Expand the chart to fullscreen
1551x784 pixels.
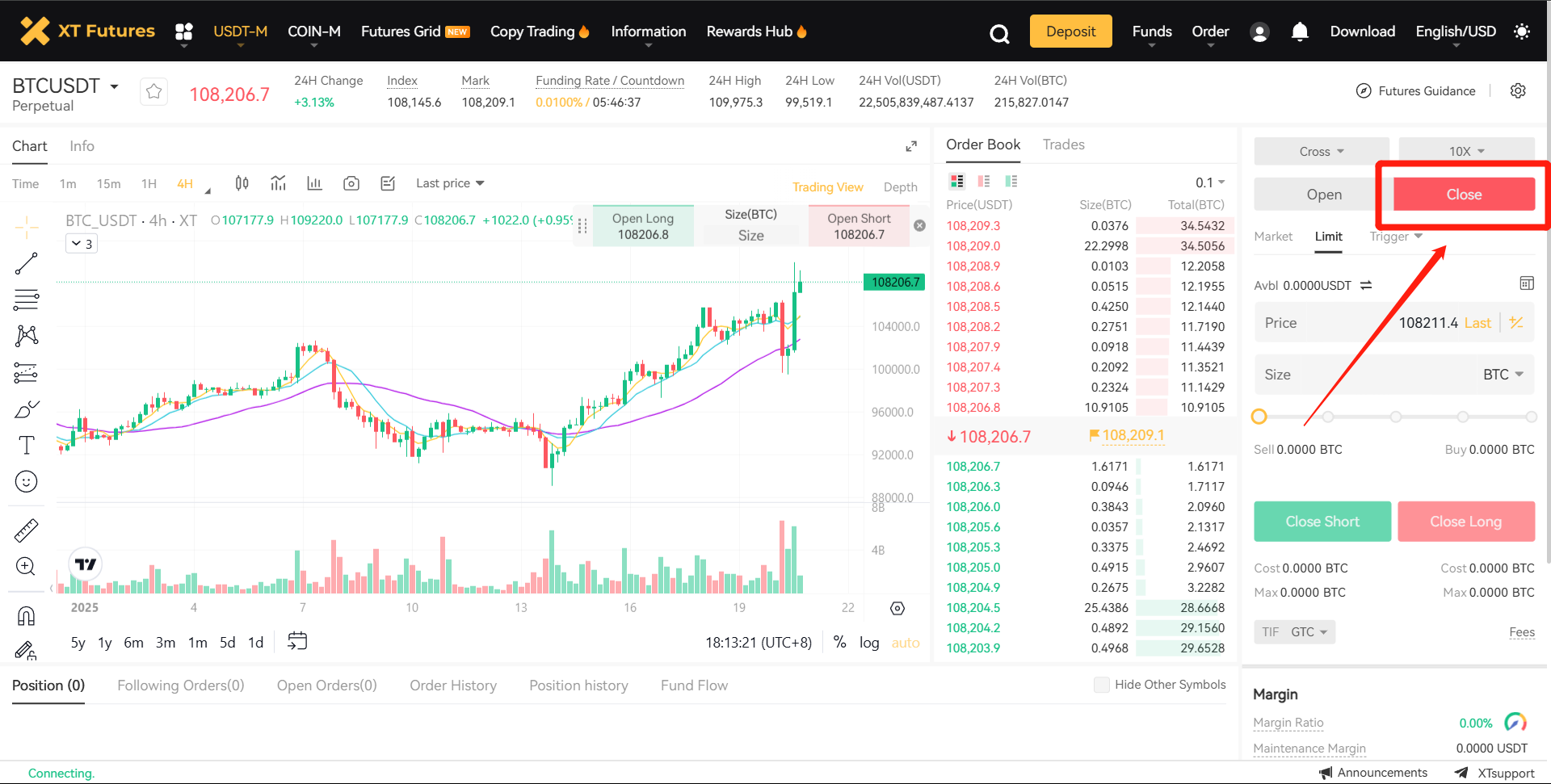point(911,146)
